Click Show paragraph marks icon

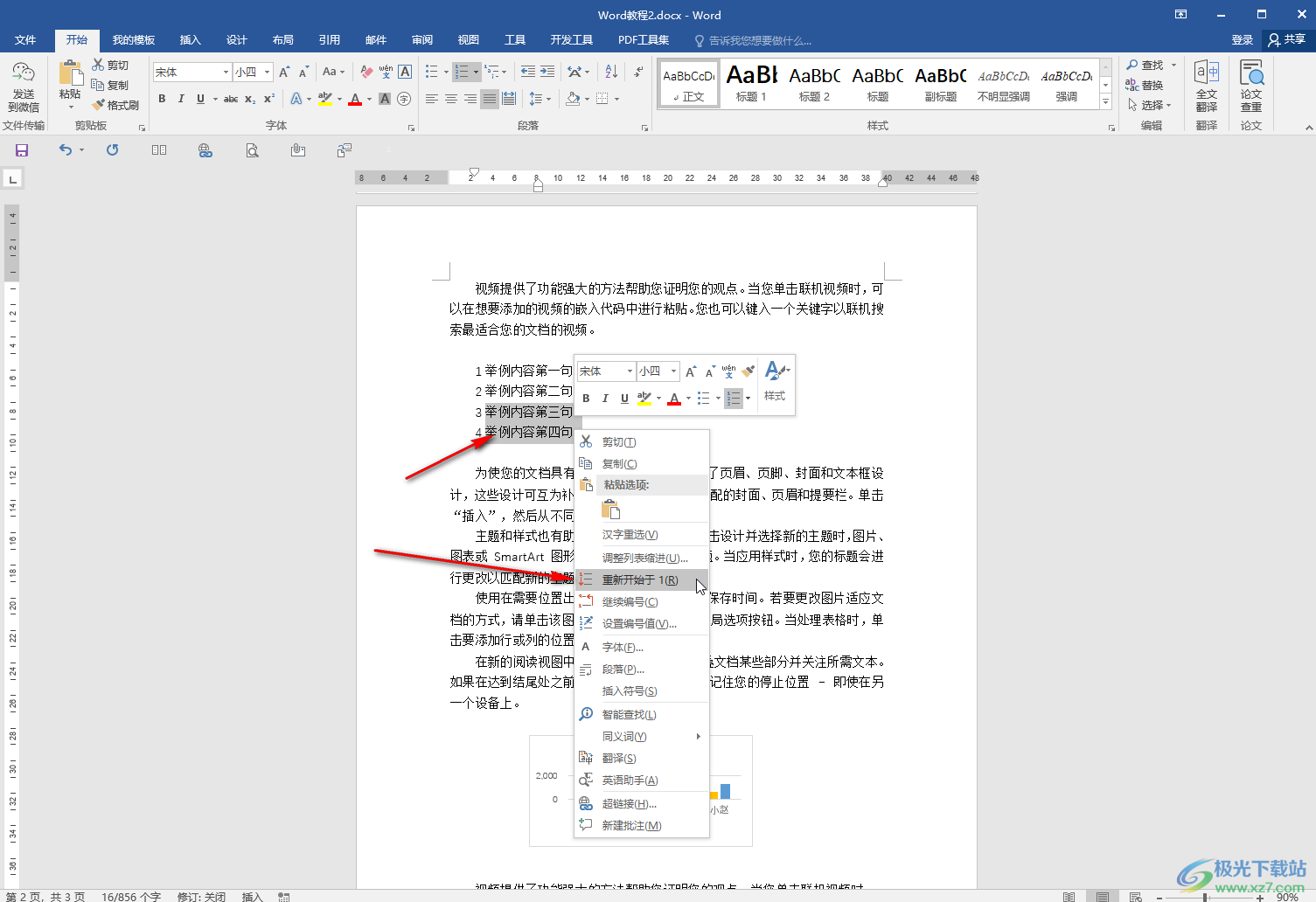click(x=639, y=72)
